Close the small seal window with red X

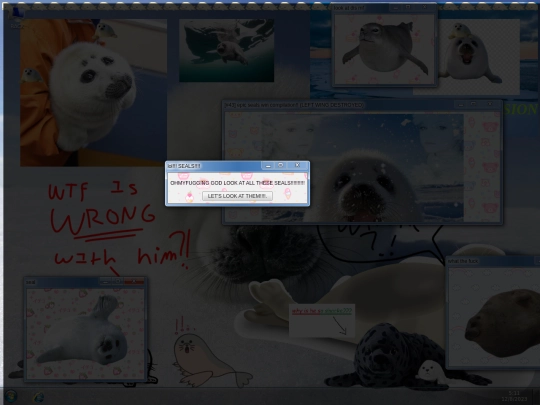(134, 281)
